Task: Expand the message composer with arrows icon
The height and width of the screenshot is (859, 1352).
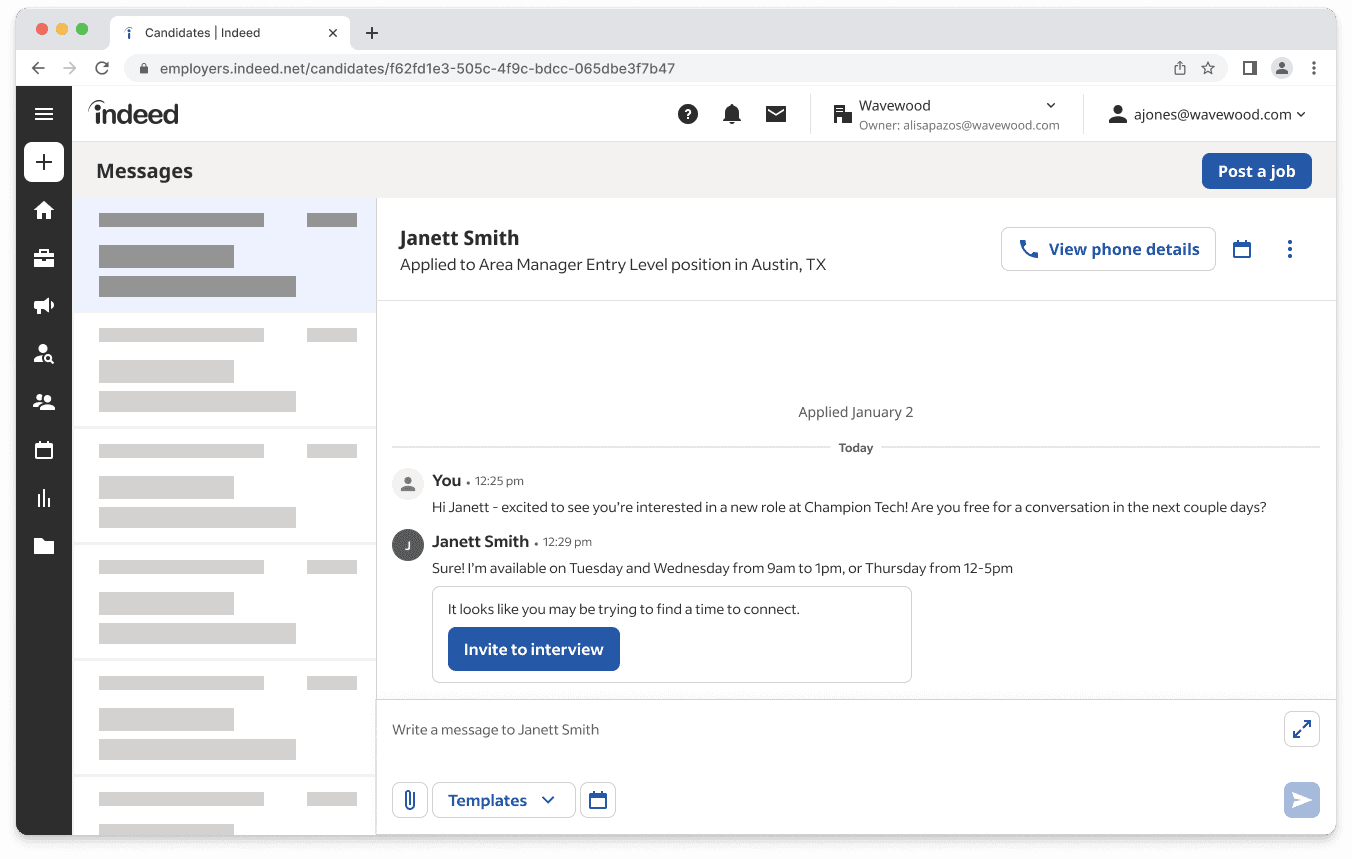Action: point(1302,729)
